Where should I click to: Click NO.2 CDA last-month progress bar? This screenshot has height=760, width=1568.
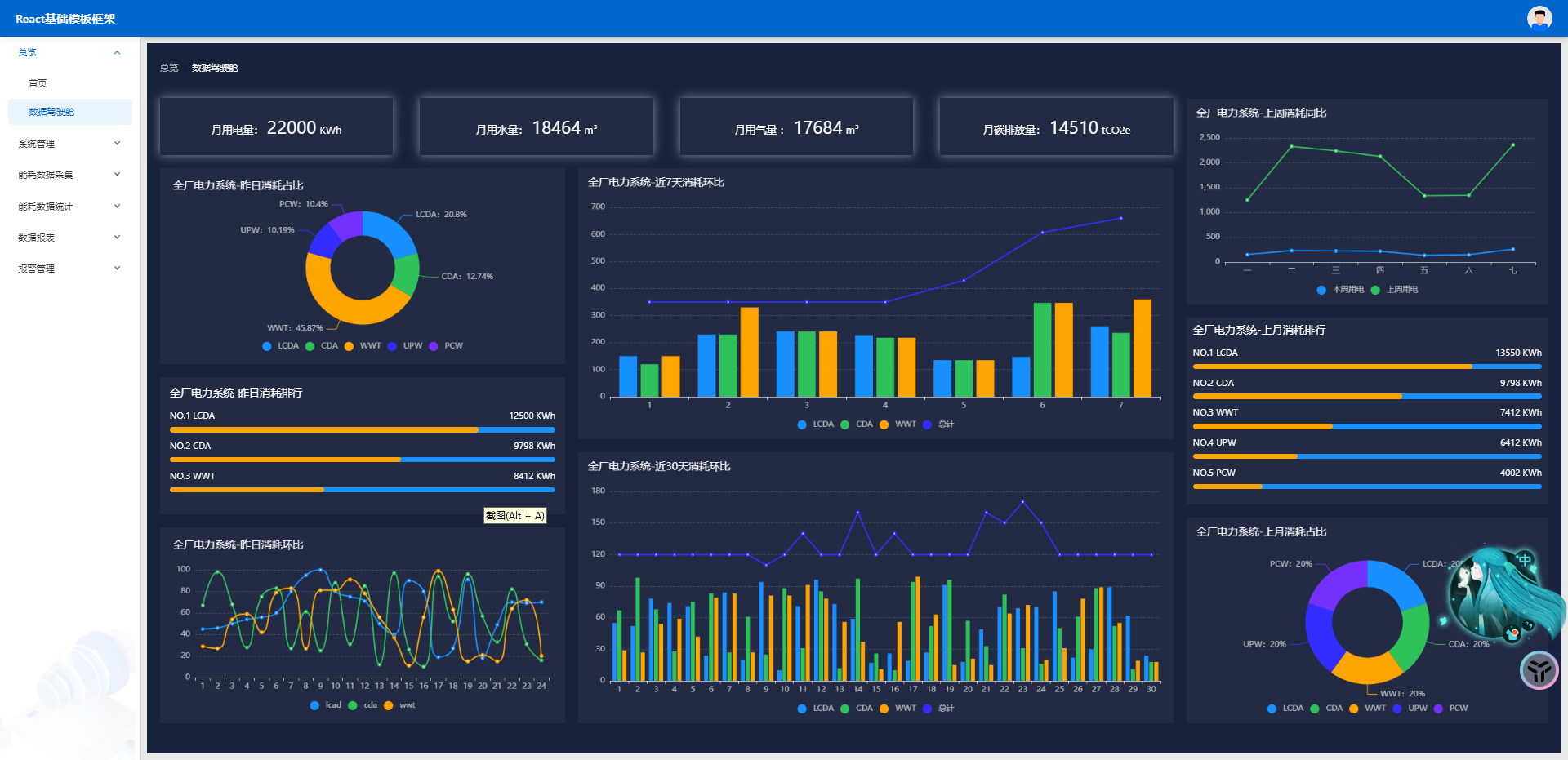tap(1367, 397)
